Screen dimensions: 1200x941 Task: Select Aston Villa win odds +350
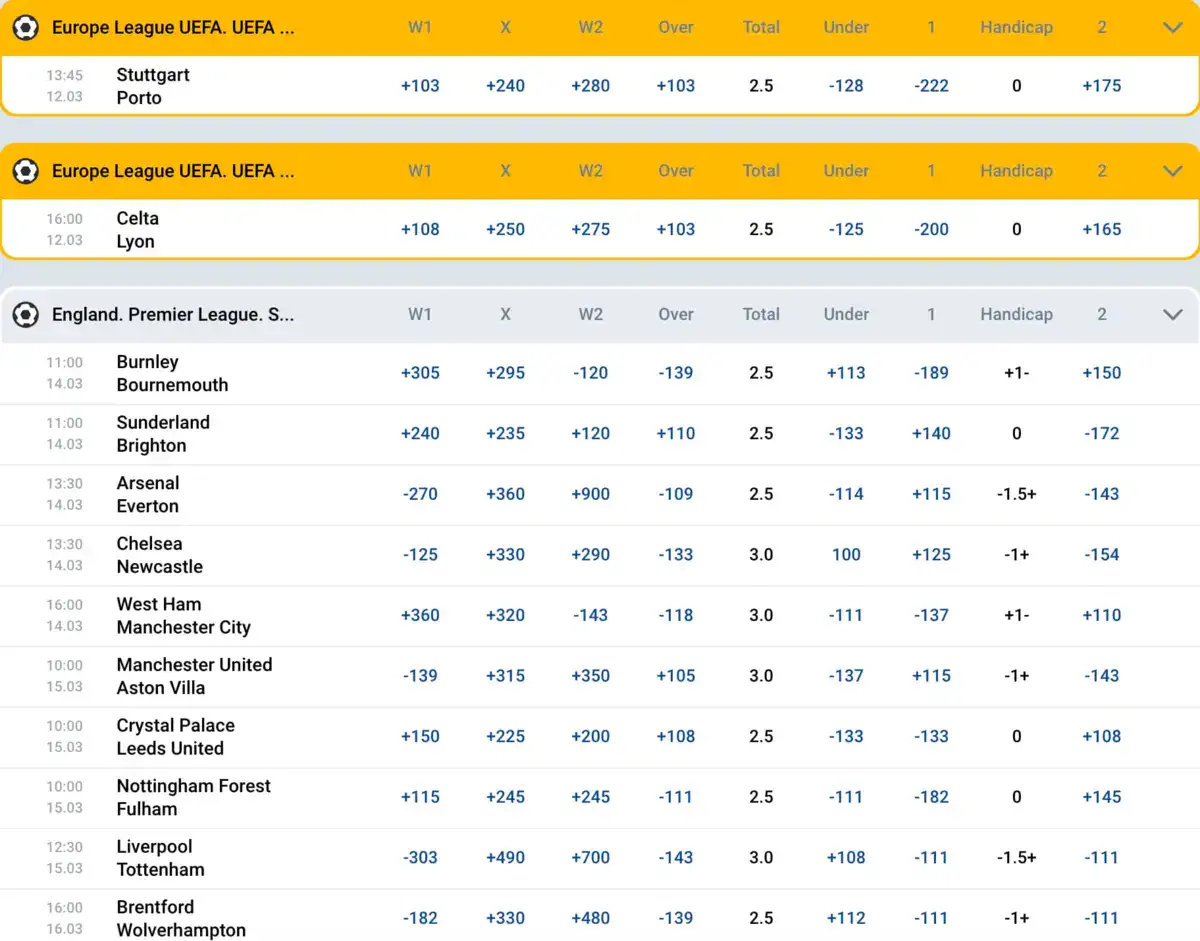click(x=590, y=676)
